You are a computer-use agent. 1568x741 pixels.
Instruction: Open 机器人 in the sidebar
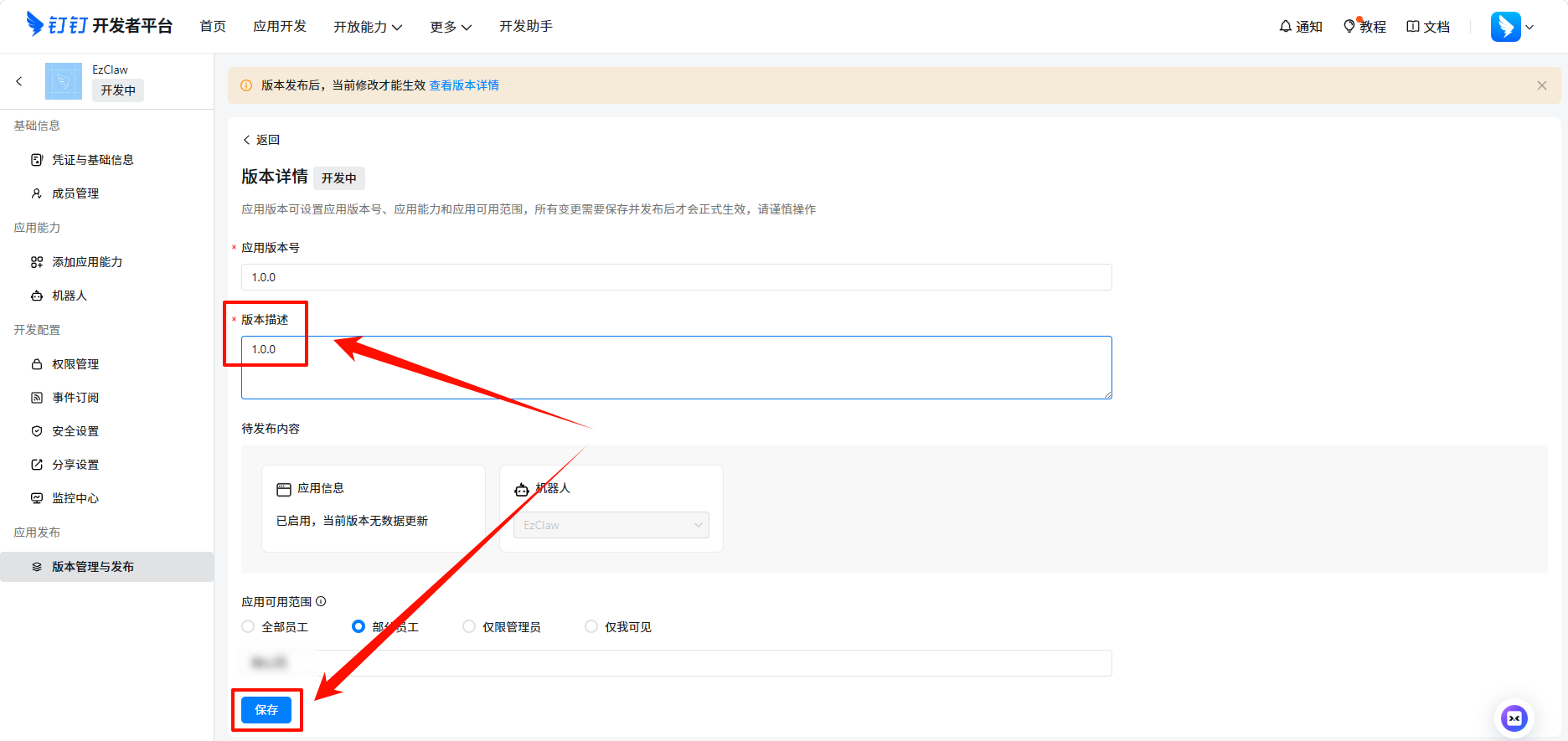click(x=70, y=296)
